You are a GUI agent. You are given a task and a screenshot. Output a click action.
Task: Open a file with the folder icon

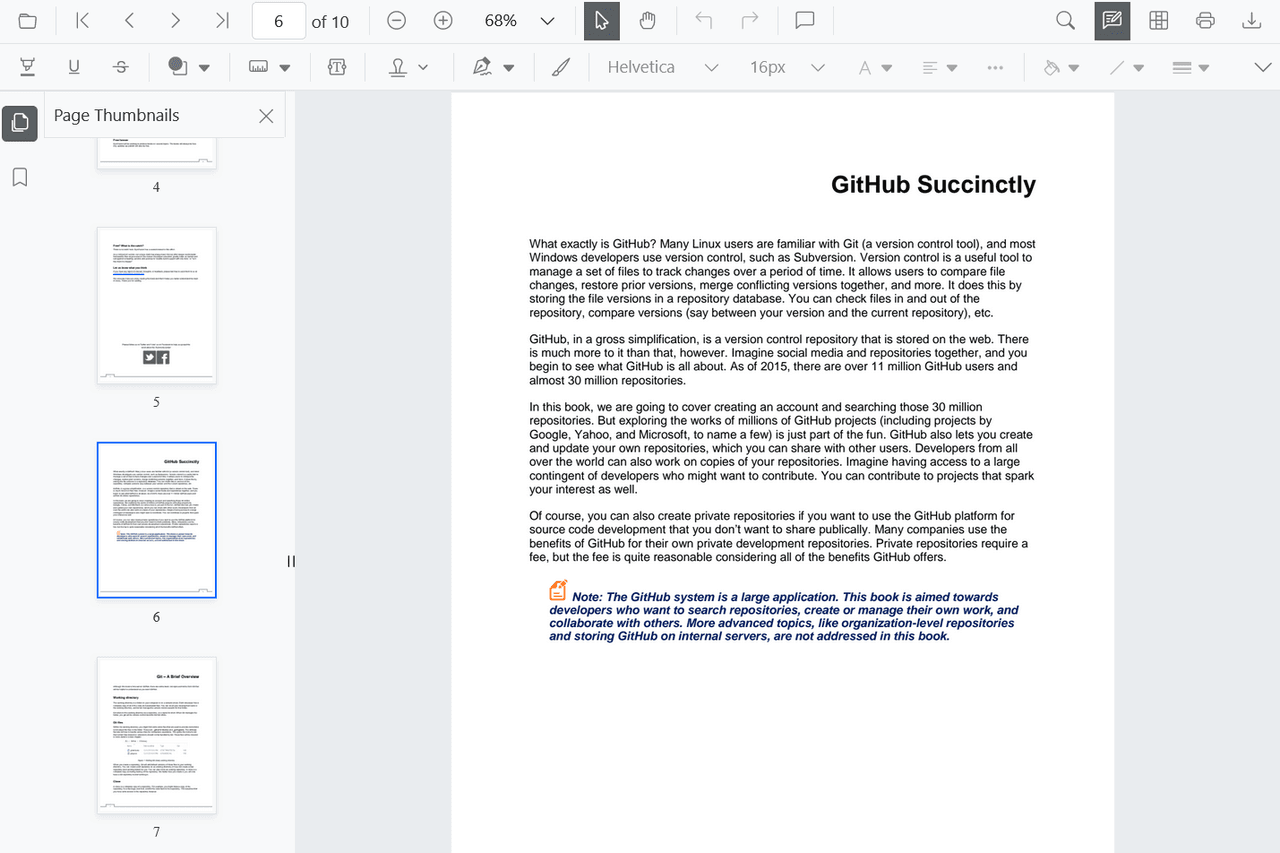[x=28, y=21]
